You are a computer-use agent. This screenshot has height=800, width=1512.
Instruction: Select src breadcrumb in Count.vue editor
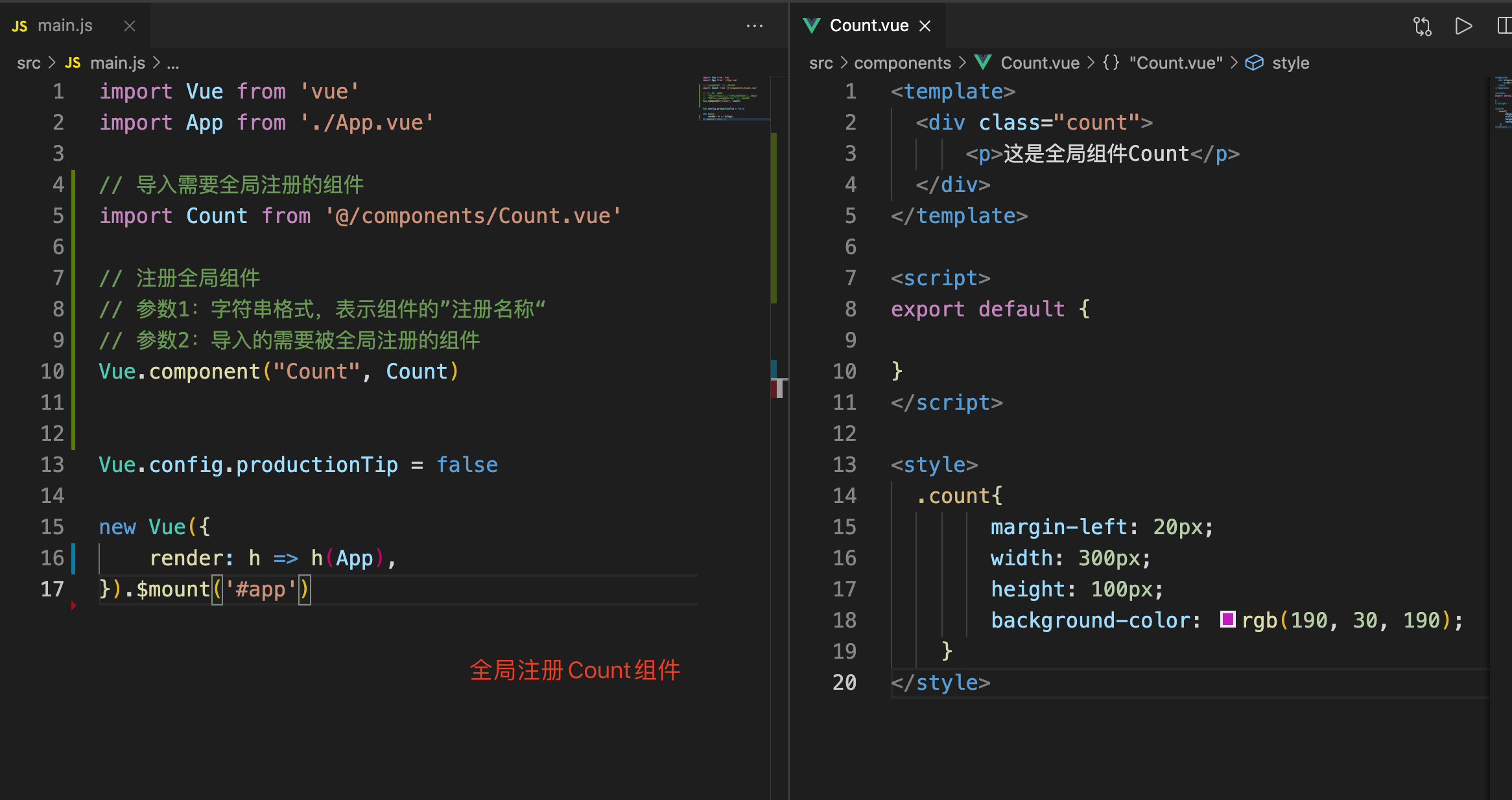tap(821, 63)
